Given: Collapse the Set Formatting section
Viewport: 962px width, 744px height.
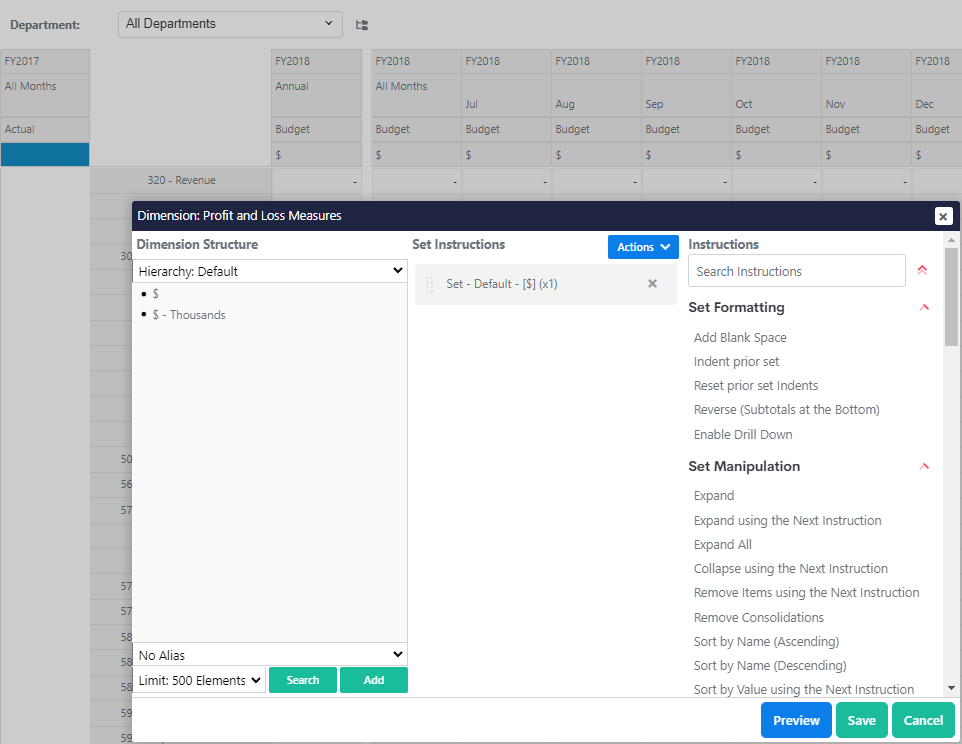Looking at the screenshot, I should pyautogui.click(x=924, y=308).
